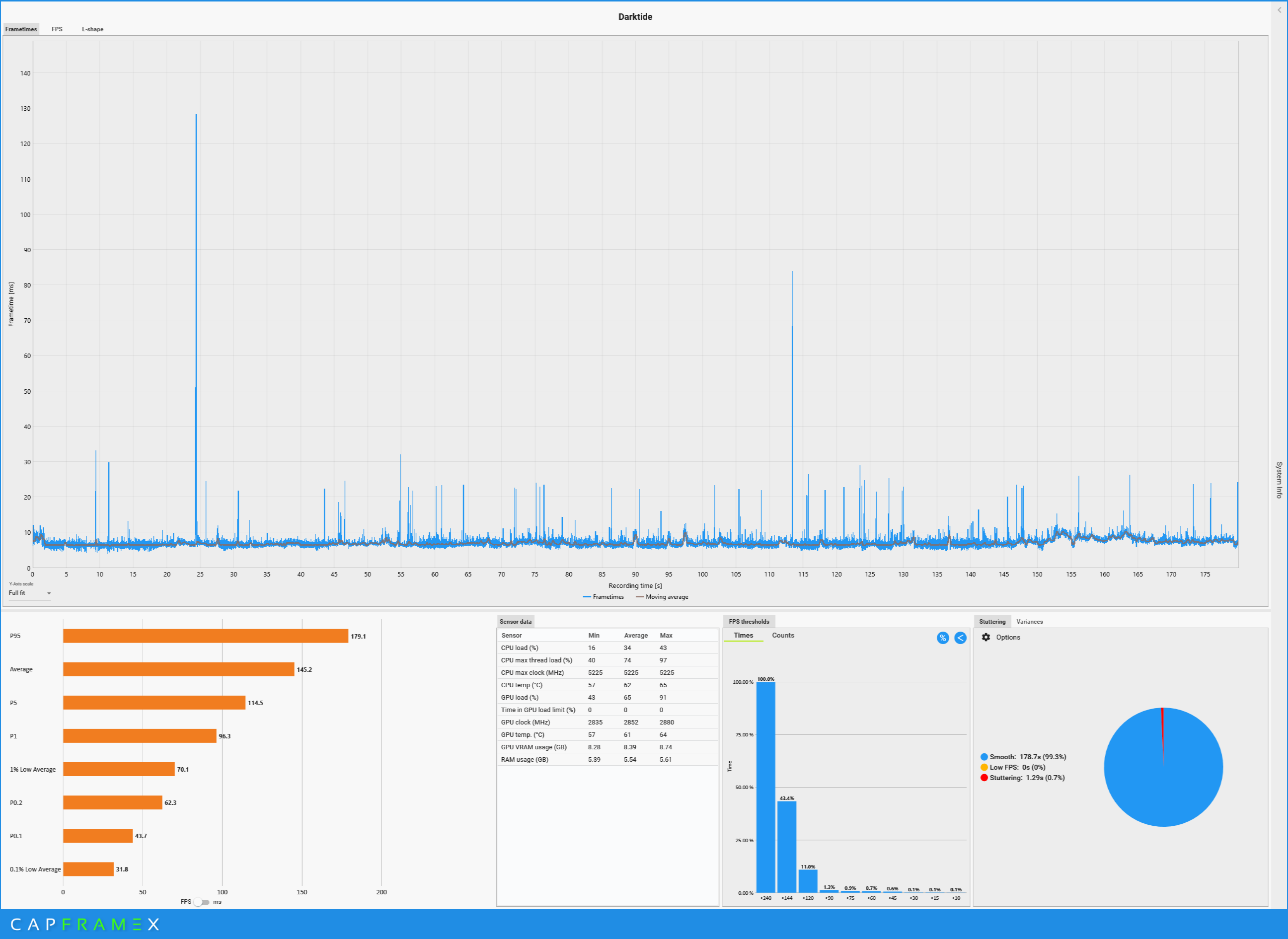
Task: Click the Min column header
Action: 594,636
